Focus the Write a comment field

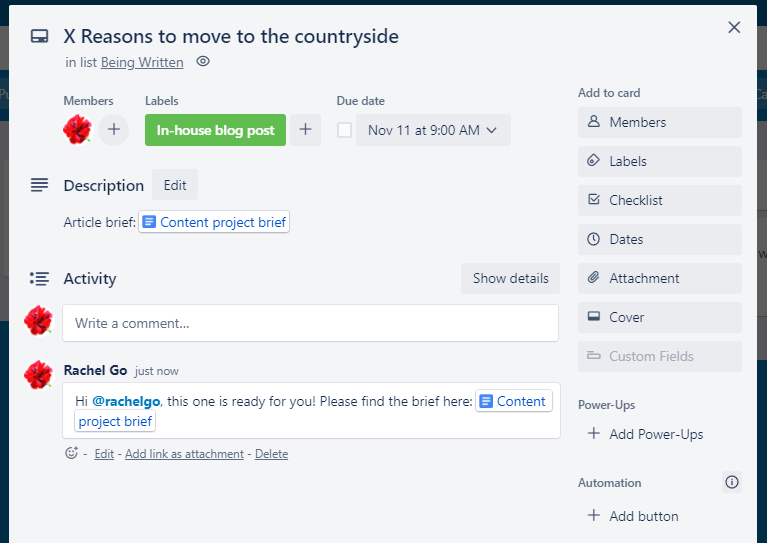[x=310, y=323]
